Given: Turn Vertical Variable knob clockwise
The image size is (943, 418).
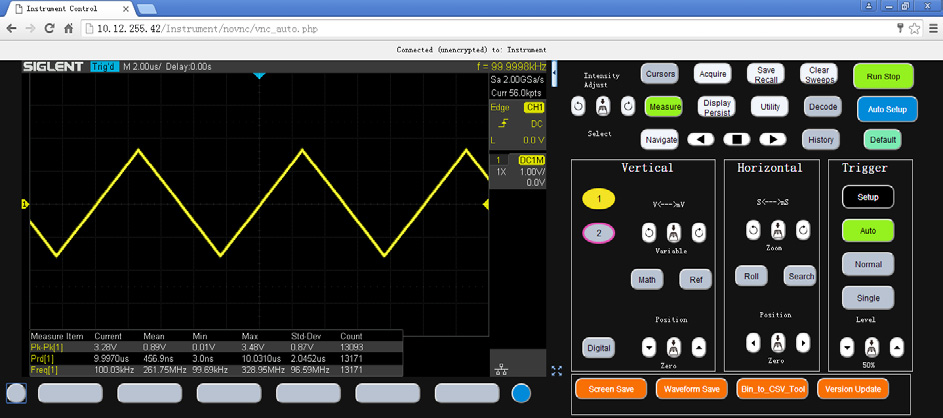Looking at the screenshot, I should click(x=698, y=232).
